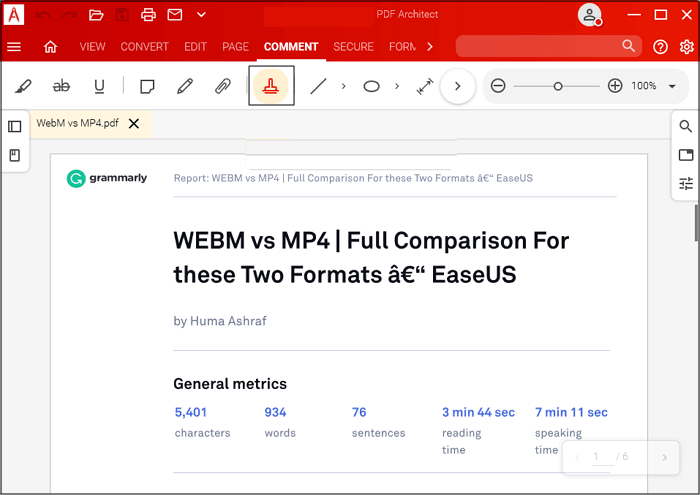This screenshot has width=700, height=495.
Task: Redo the last action
Action: (x=69, y=15)
